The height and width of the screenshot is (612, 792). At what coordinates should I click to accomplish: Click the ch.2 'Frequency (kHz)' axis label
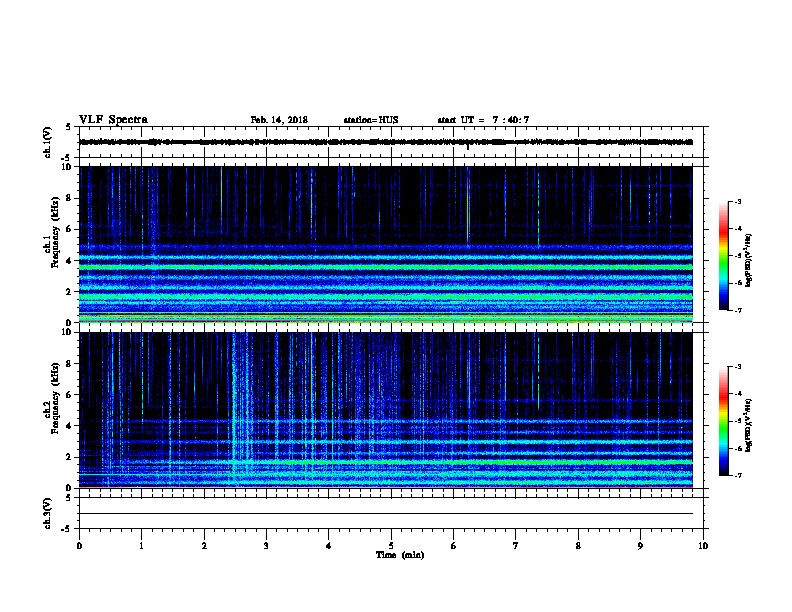pyautogui.click(x=55, y=398)
